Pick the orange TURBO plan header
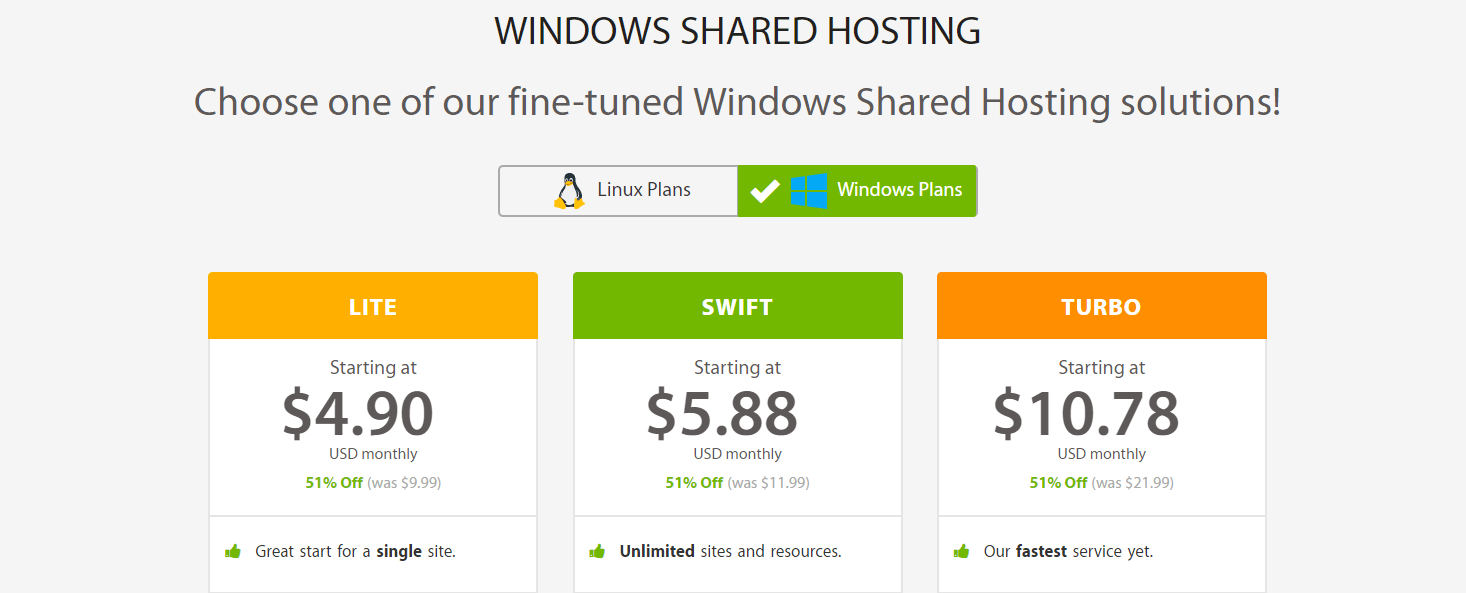1466x593 pixels. [x=1101, y=306]
